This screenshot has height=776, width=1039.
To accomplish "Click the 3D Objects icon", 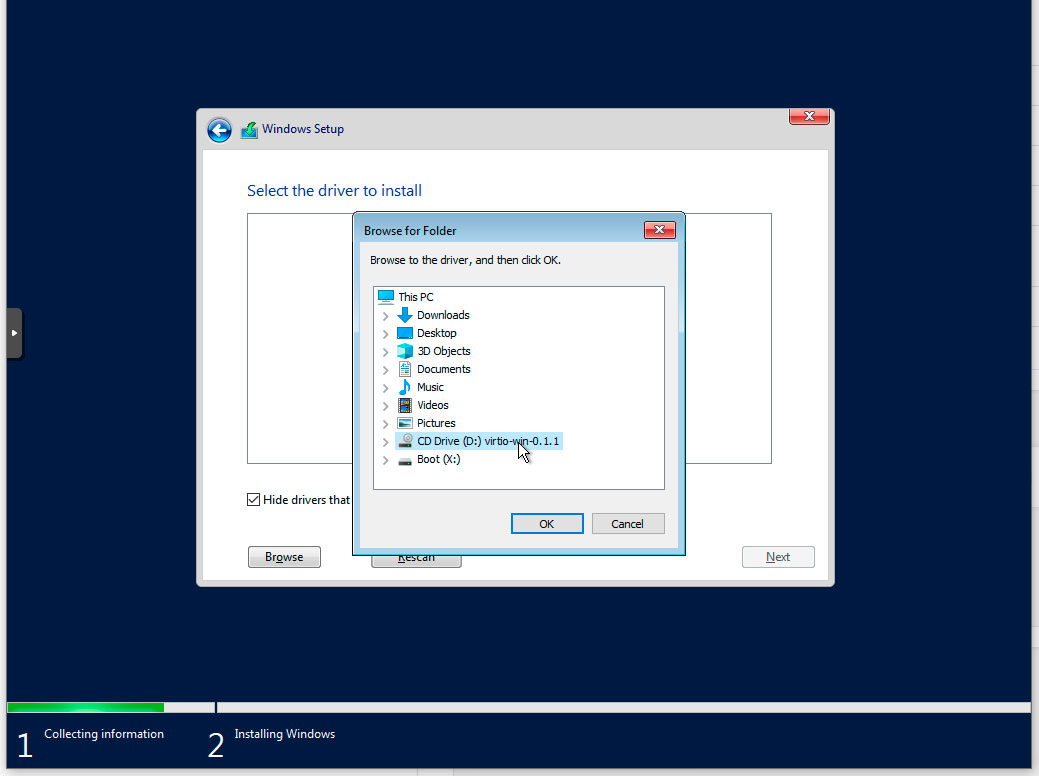I will pos(404,351).
